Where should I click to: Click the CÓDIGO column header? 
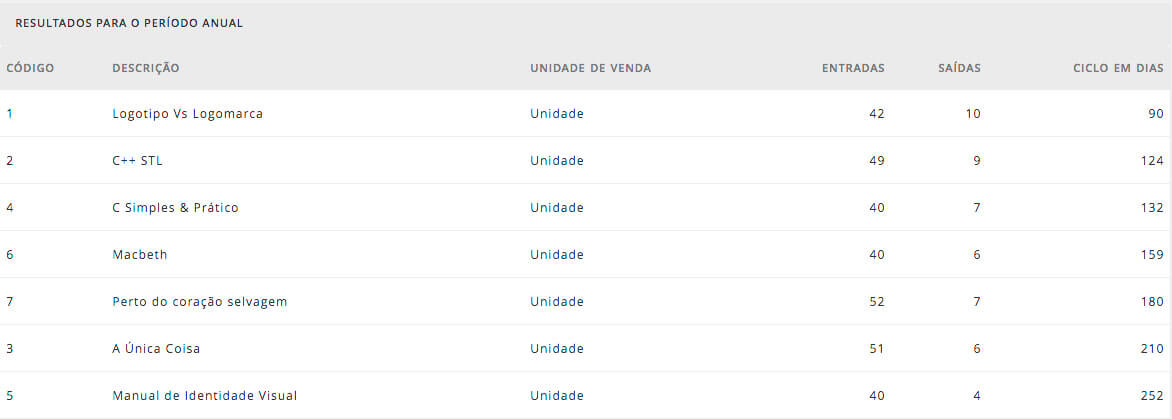pyautogui.click(x=30, y=68)
